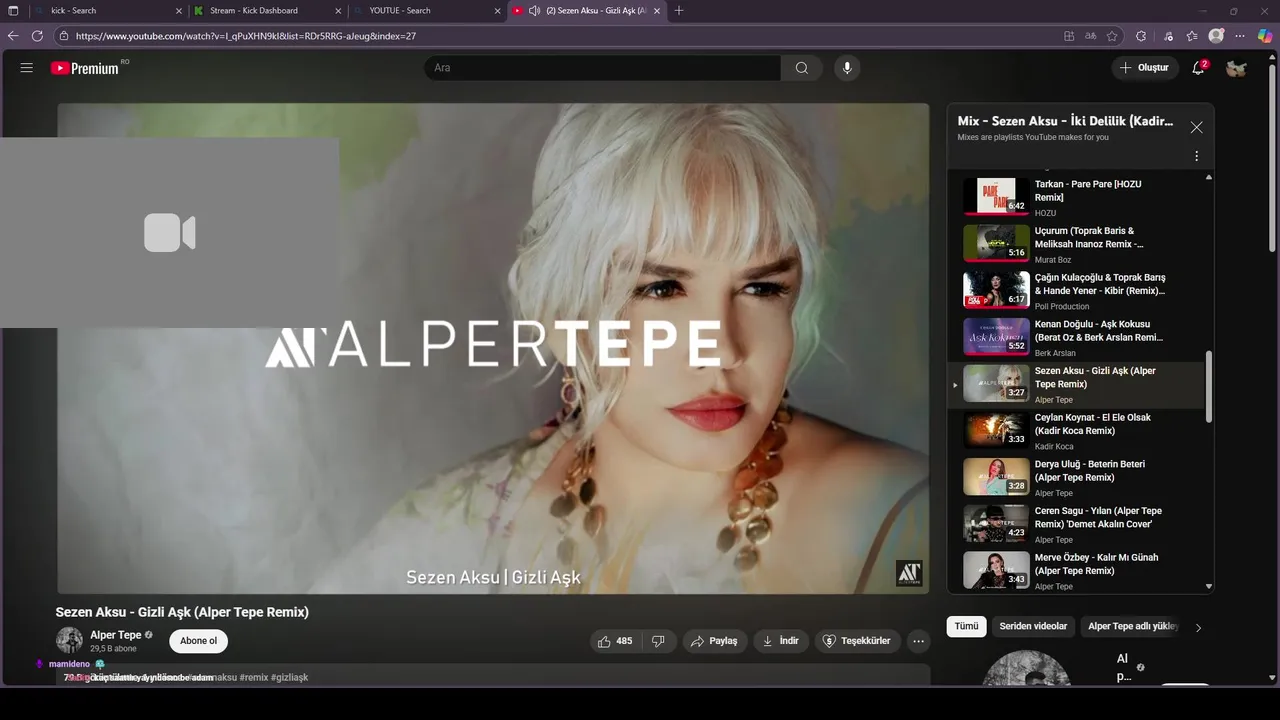Open the account avatar menu
The width and height of the screenshot is (1280, 720).
pos(1236,68)
